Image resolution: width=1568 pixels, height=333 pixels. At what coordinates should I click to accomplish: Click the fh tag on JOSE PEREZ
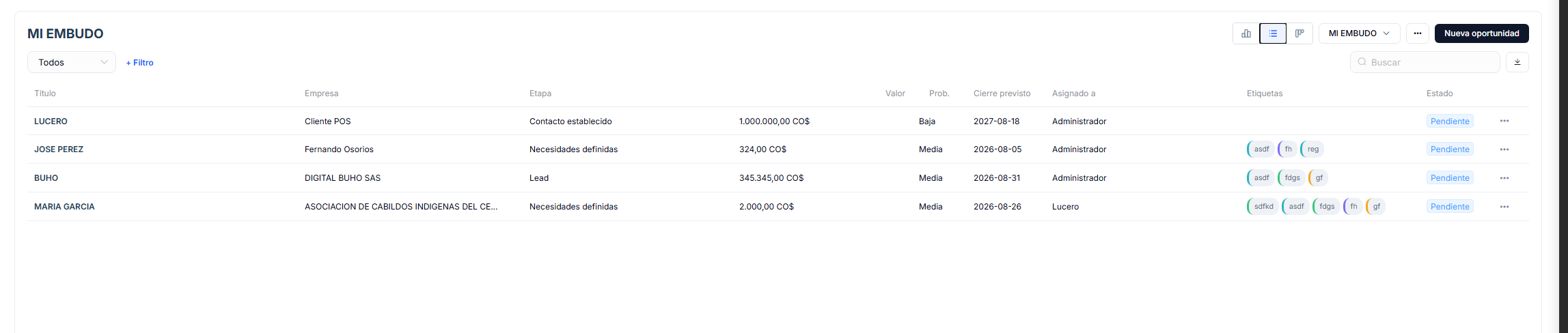1287,149
